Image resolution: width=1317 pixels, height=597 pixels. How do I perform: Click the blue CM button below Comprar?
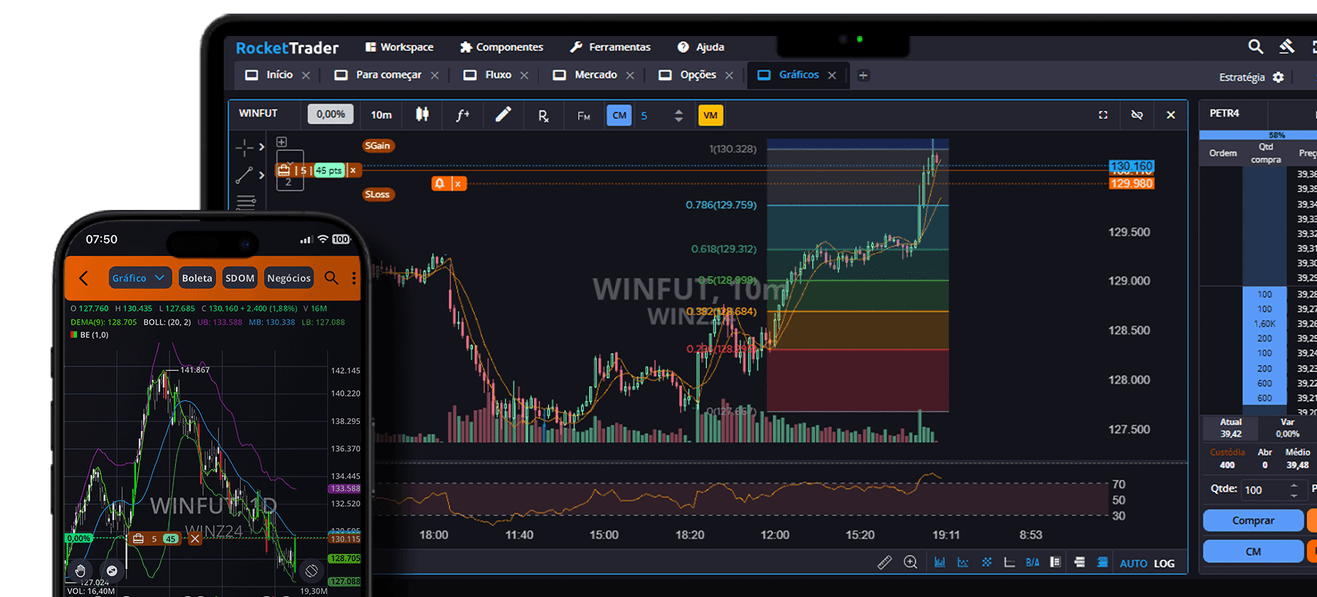click(1253, 551)
